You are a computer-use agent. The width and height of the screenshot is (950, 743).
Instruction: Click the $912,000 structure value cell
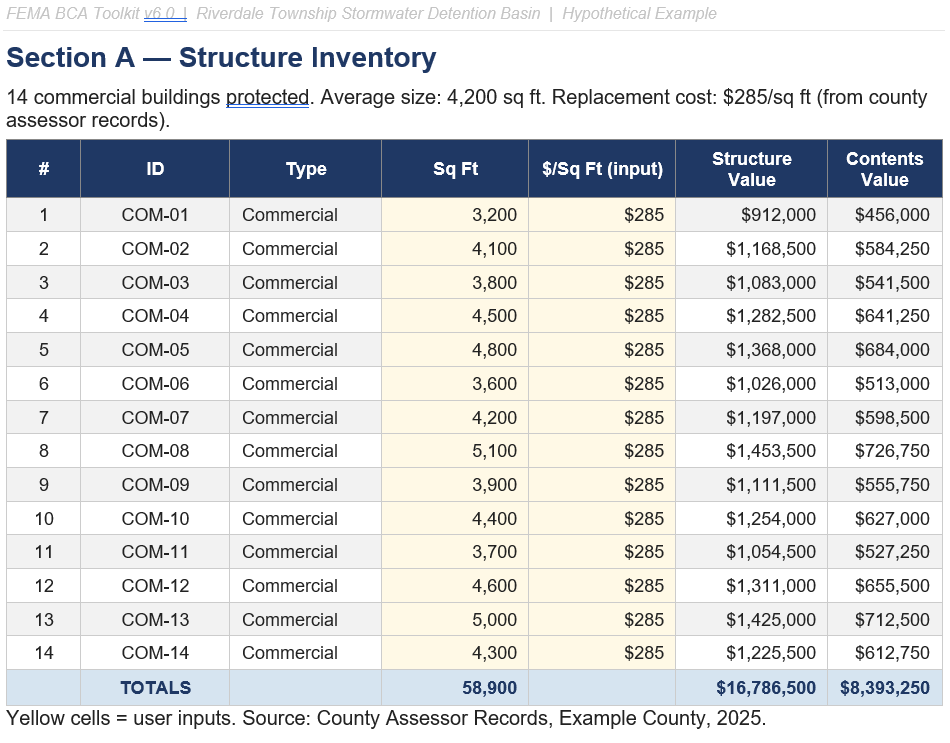click(x=751, y=215)
